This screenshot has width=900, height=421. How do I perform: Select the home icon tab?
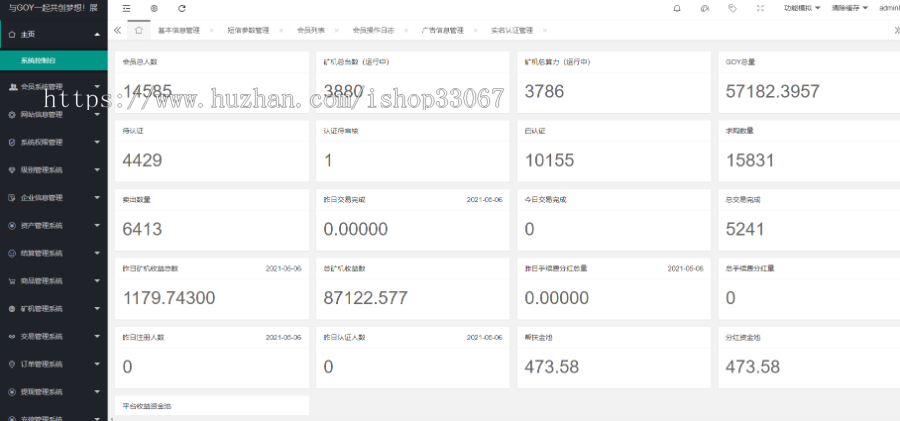coord(138,30)
